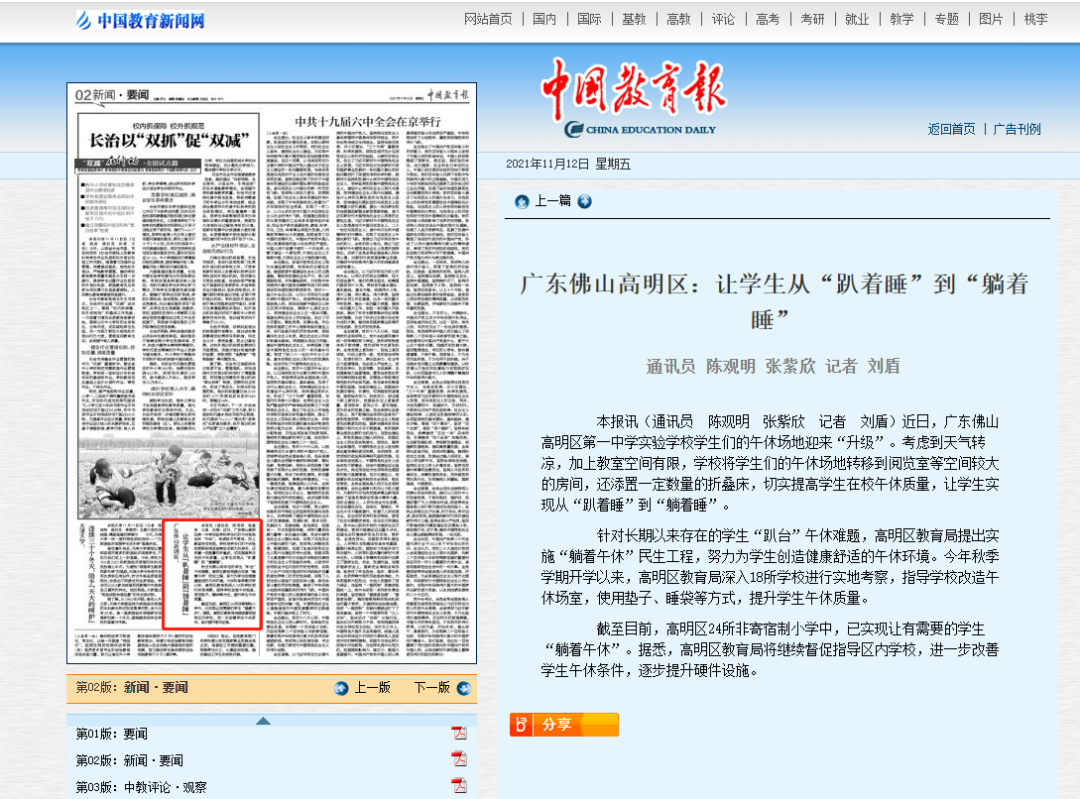Screen dimensions: 1080x799
Task: Click the 中国教育新闻网 site logo
Action: (140, 20)
